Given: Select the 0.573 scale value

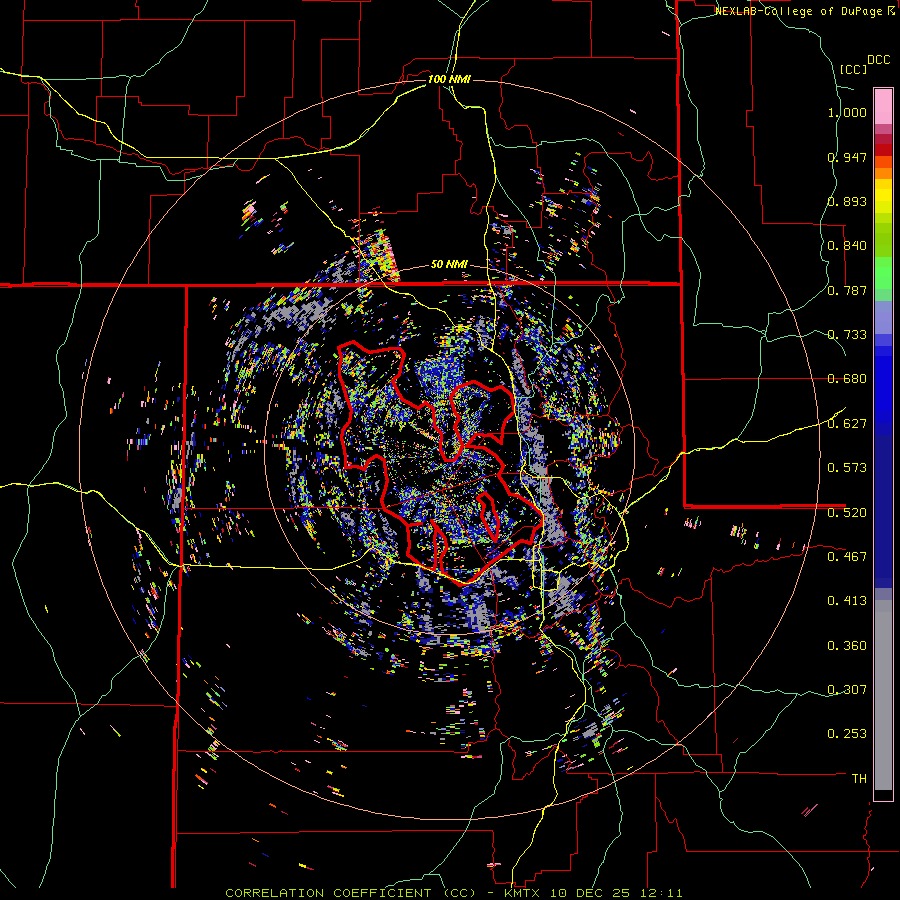Looking at the screenshot, I should click(x=847, y=468).
